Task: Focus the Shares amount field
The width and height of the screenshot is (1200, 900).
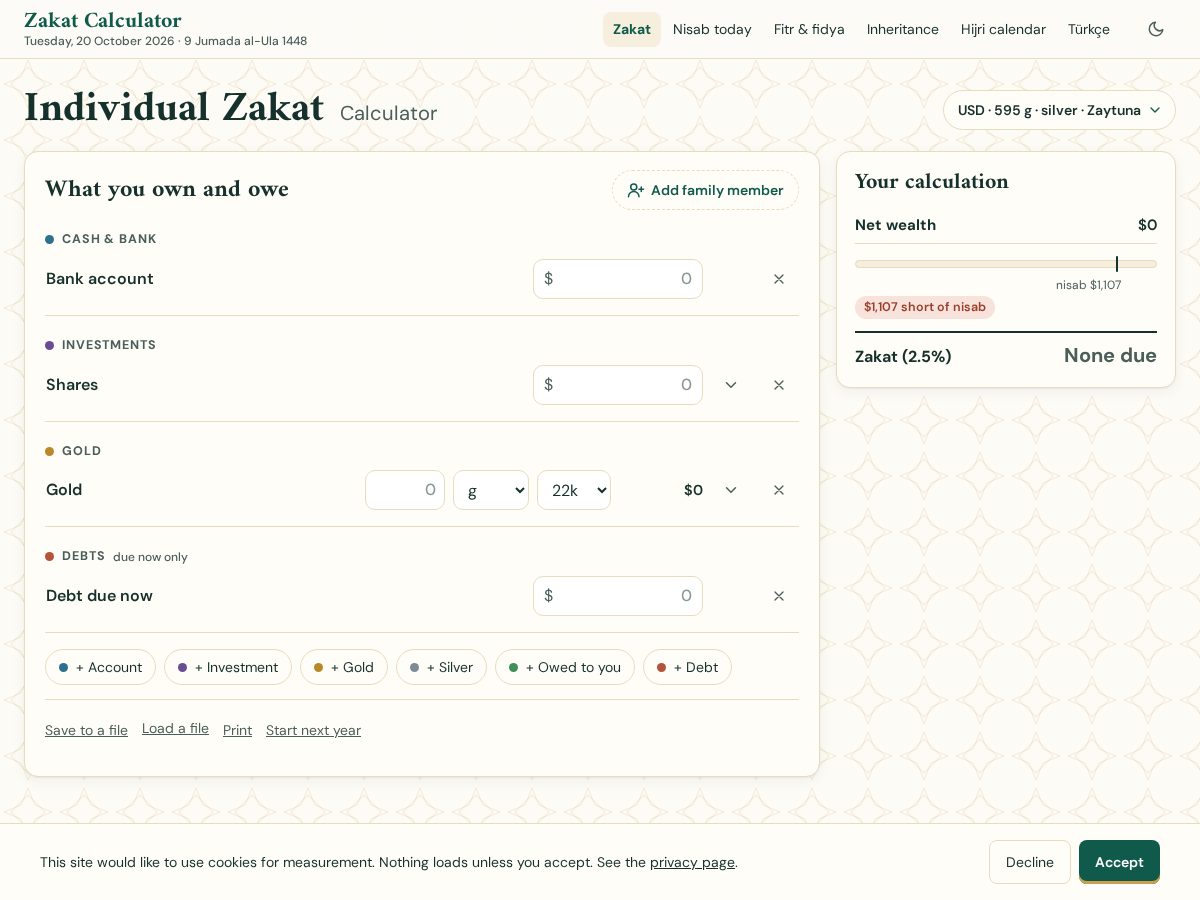Action: [x=618, y=385]
